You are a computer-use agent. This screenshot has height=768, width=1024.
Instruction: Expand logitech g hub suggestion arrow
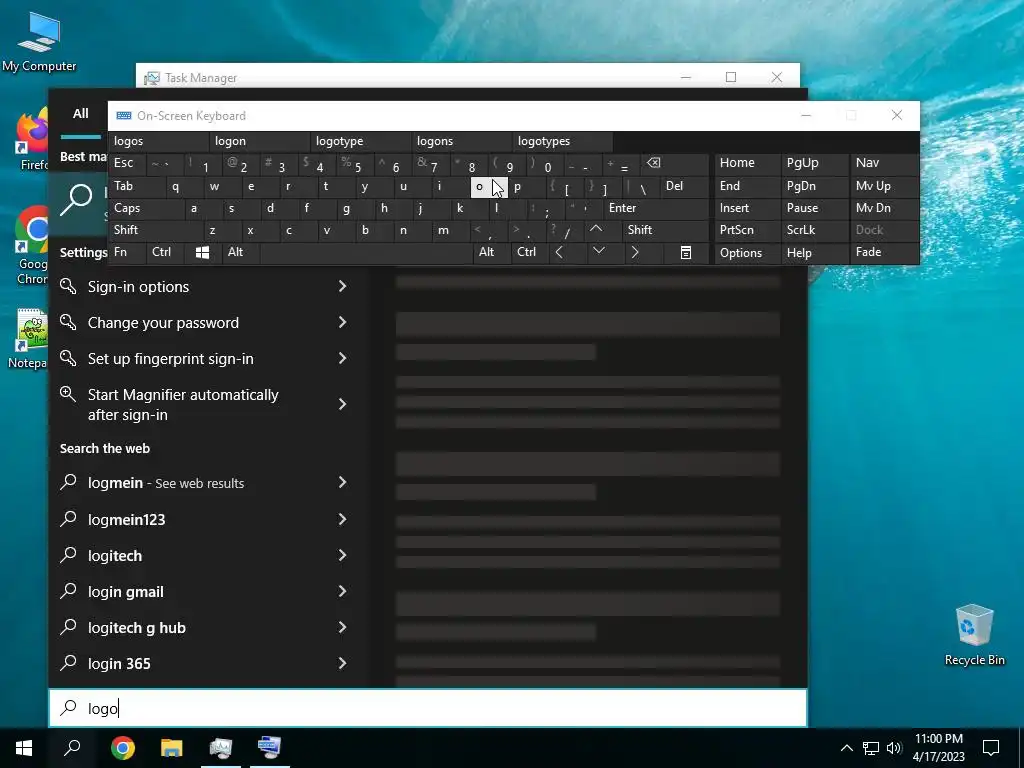point(342,627)
